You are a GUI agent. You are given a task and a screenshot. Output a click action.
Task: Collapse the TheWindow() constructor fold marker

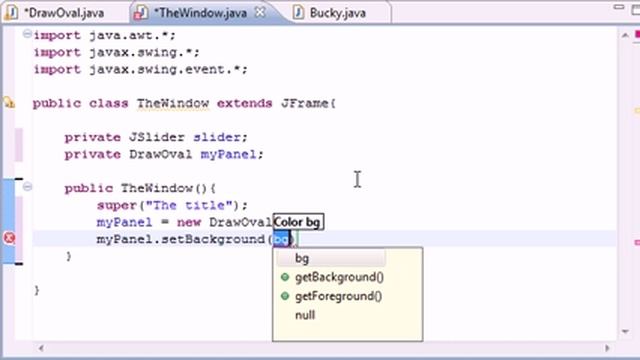(x=27, y=187)
